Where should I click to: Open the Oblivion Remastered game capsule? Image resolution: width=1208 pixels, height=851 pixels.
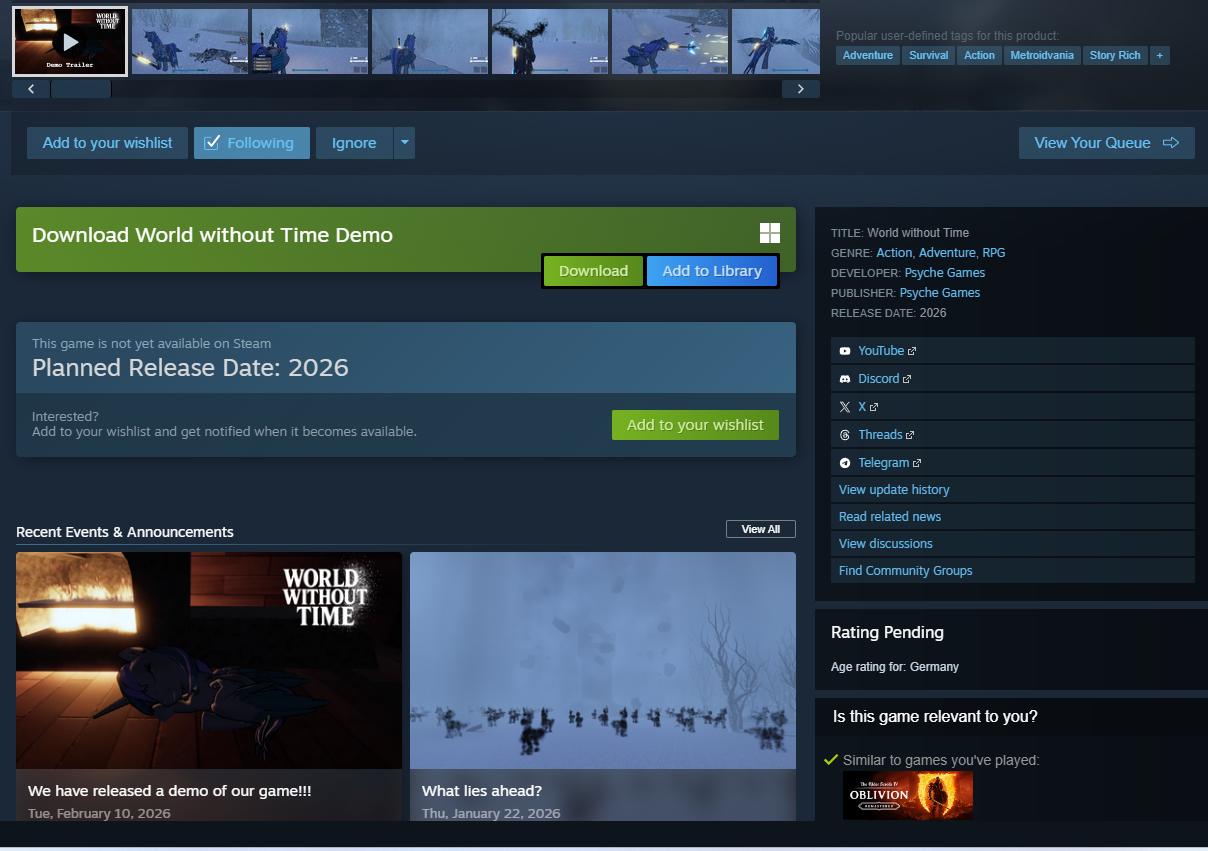pyautogui.click(x=908, y=796)
